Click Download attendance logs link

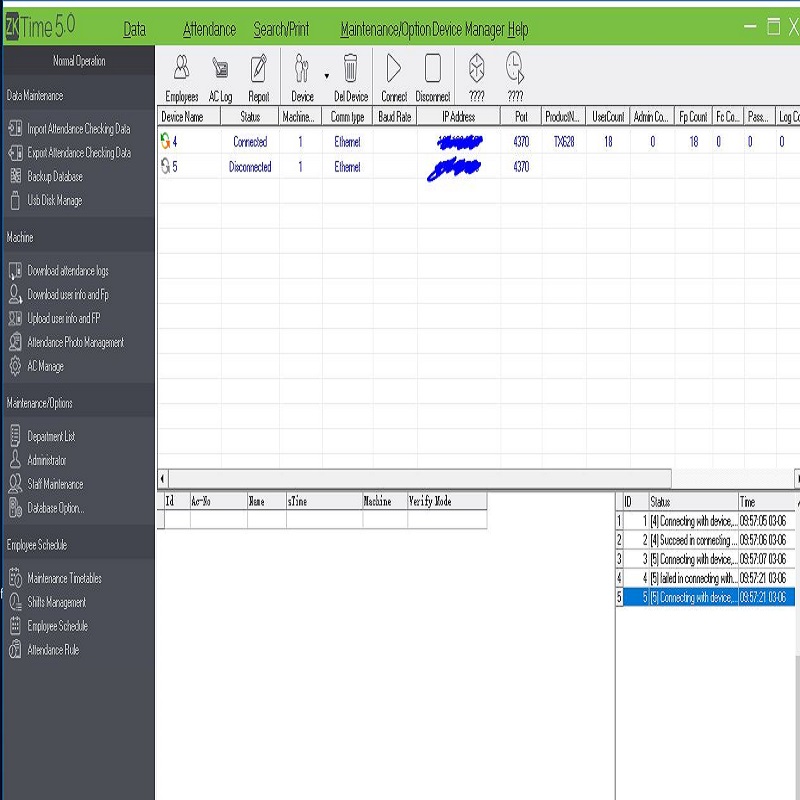(x=68, y=271)
